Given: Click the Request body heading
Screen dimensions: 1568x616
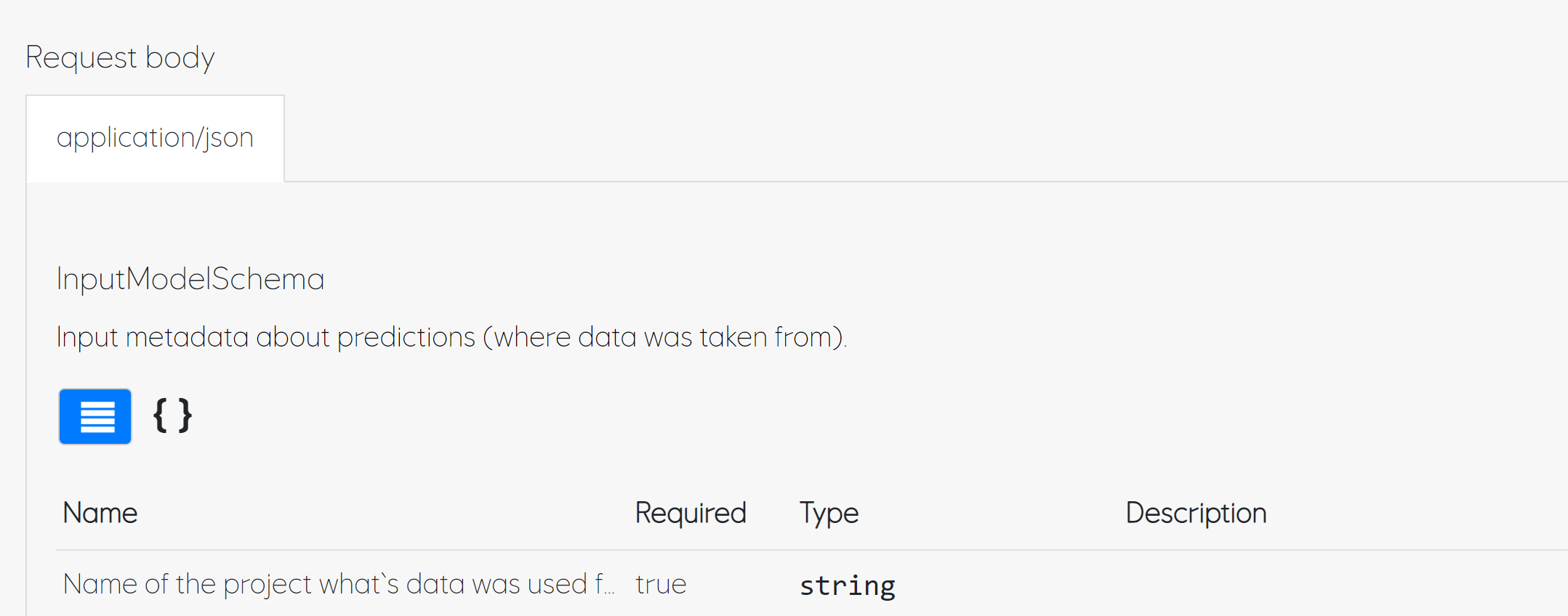Looking at the screenshot, I should coord(120,57).
